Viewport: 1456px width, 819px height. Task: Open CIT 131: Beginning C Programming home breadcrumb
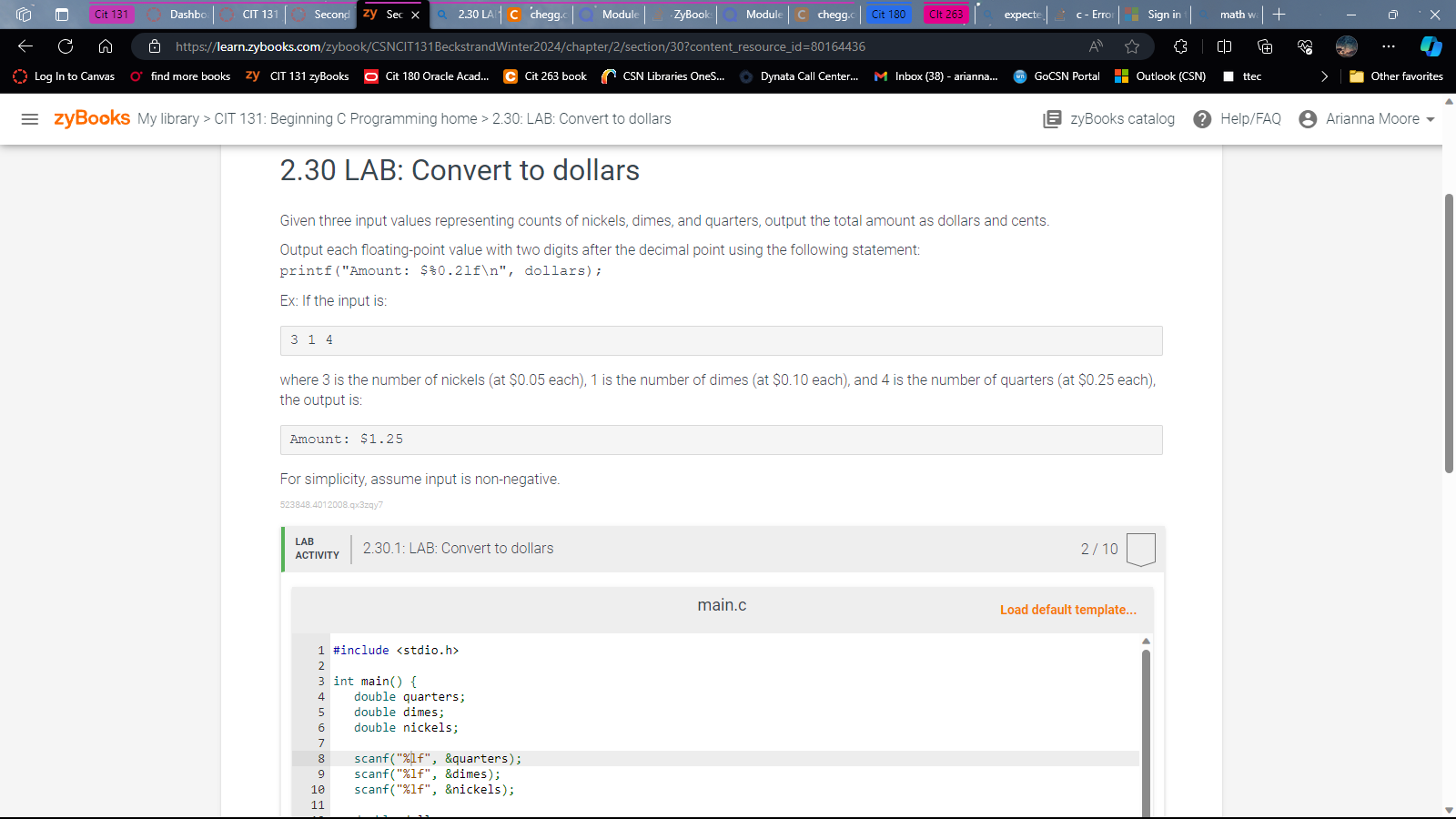click(x=342, y=118)
